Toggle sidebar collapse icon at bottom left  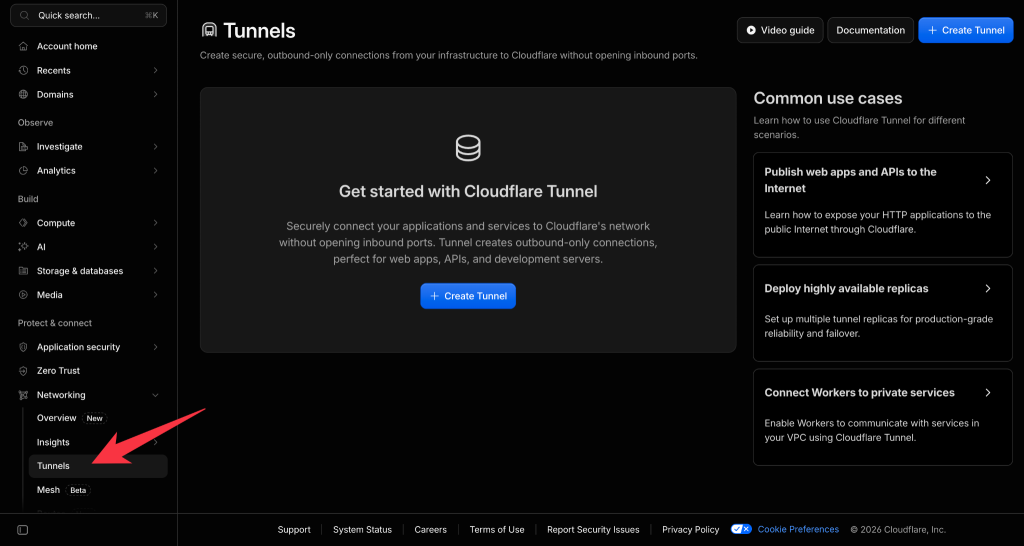[x=22, y=530]
